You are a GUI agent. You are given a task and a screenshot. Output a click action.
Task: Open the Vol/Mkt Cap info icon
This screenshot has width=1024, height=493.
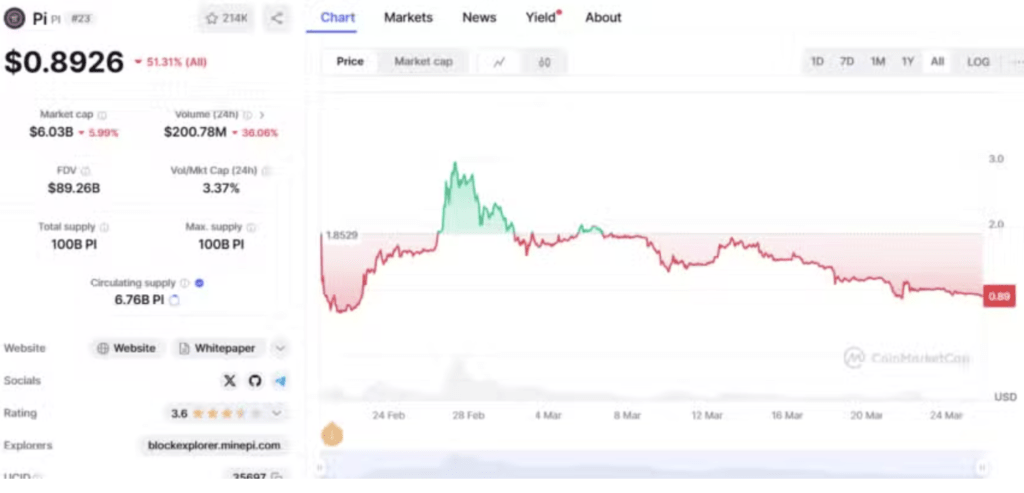coord(266,171)
